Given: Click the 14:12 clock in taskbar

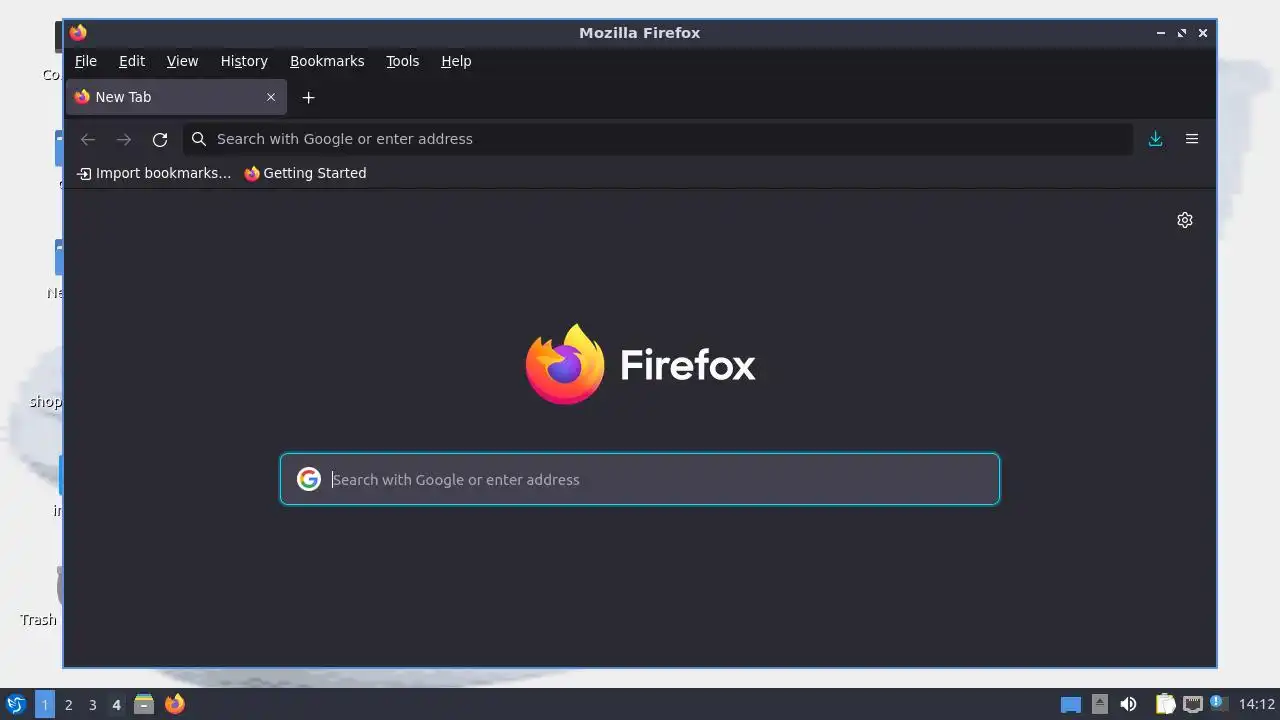Looking at the screenshot, I should (x=1257, y=704).
